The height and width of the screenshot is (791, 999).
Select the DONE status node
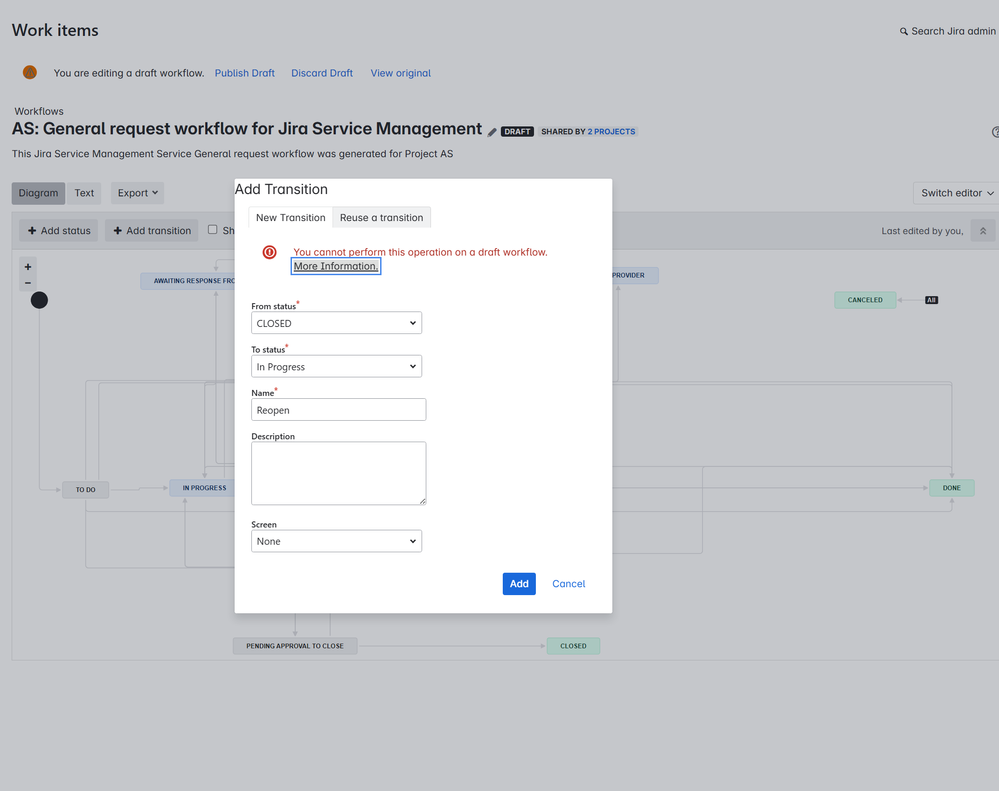[952, 488]
